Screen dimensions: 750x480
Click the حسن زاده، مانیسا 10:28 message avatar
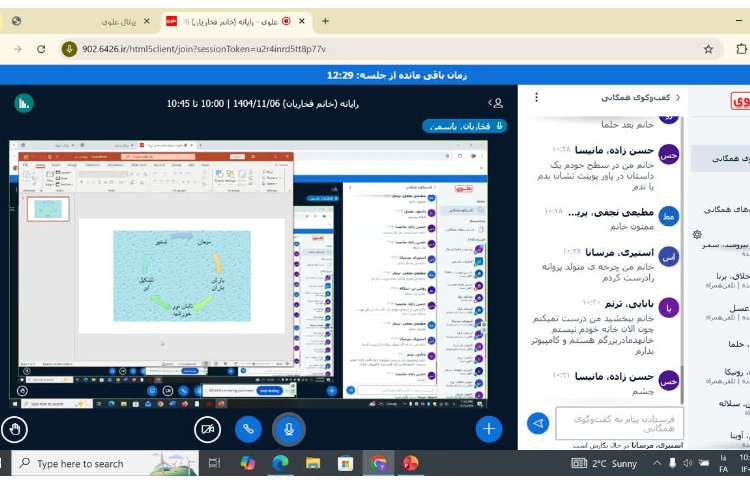pyautogui.click(x=669, y=154)
